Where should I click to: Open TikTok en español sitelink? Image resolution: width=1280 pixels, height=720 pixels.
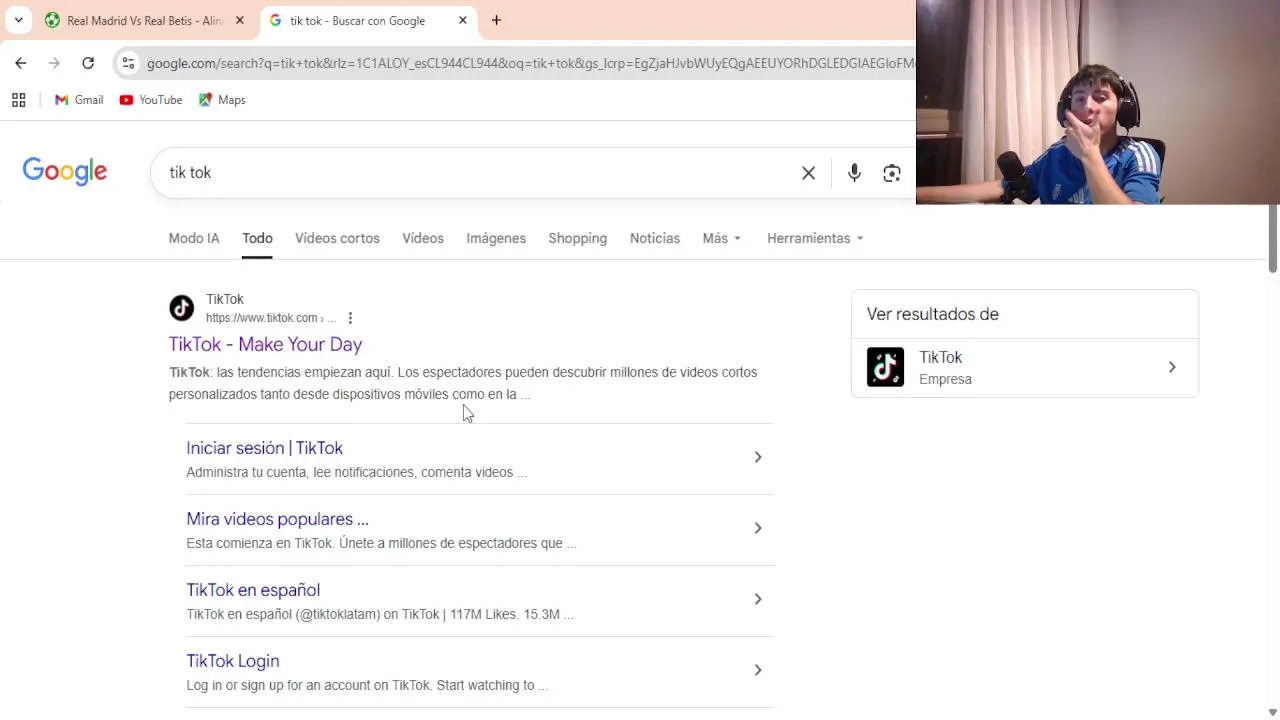click(253, 590)
